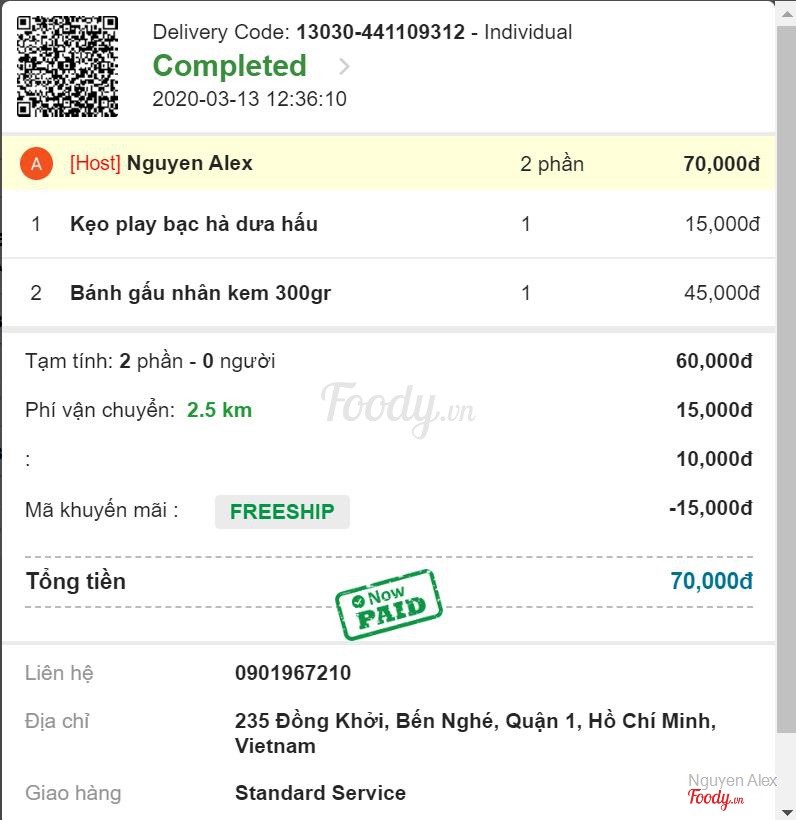The width and height of the screenshot is (796, 820).
Task: Select the FREESHIP promo code tag
Action: (282, 511)
